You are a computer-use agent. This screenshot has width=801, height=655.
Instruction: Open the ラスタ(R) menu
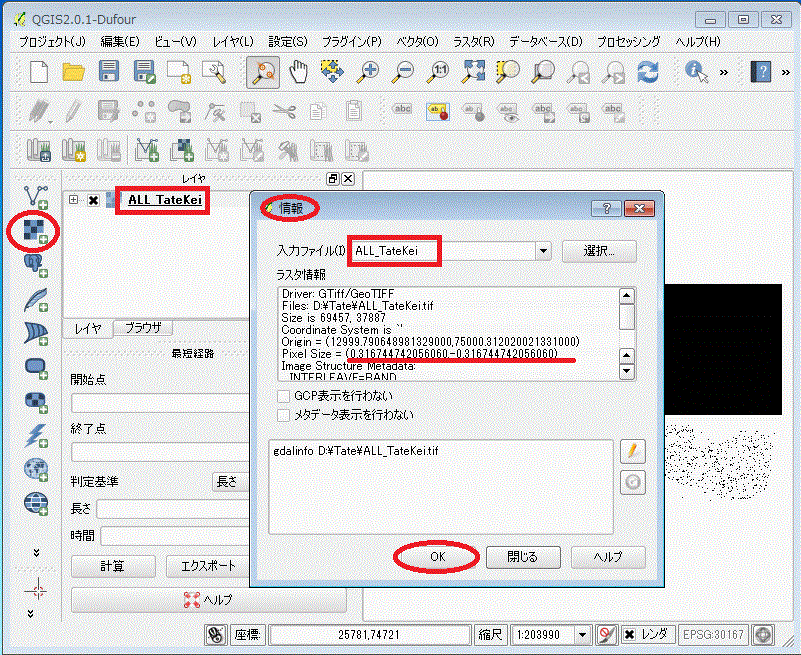click(473, 41)
